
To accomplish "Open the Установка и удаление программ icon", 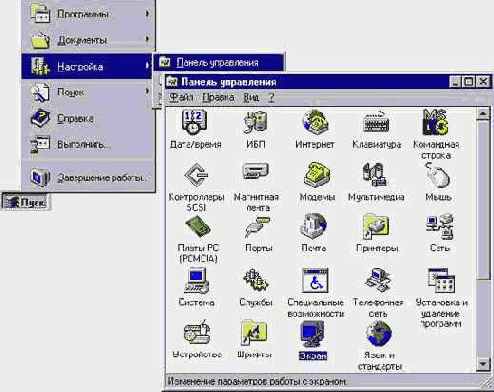I will coord(442,281).
